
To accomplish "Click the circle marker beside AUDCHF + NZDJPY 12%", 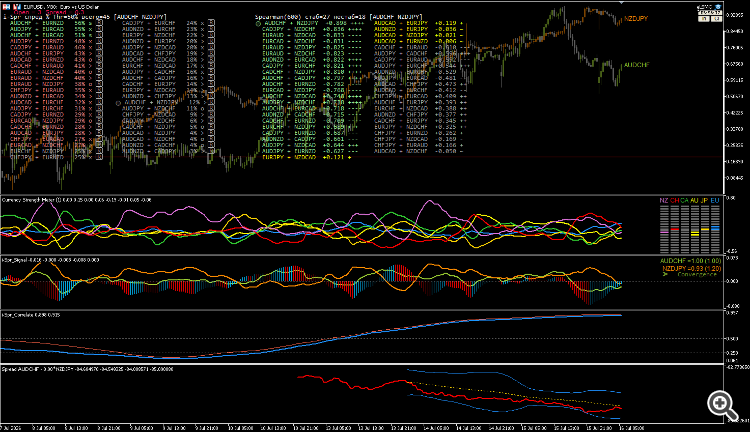I will point(119,102).
